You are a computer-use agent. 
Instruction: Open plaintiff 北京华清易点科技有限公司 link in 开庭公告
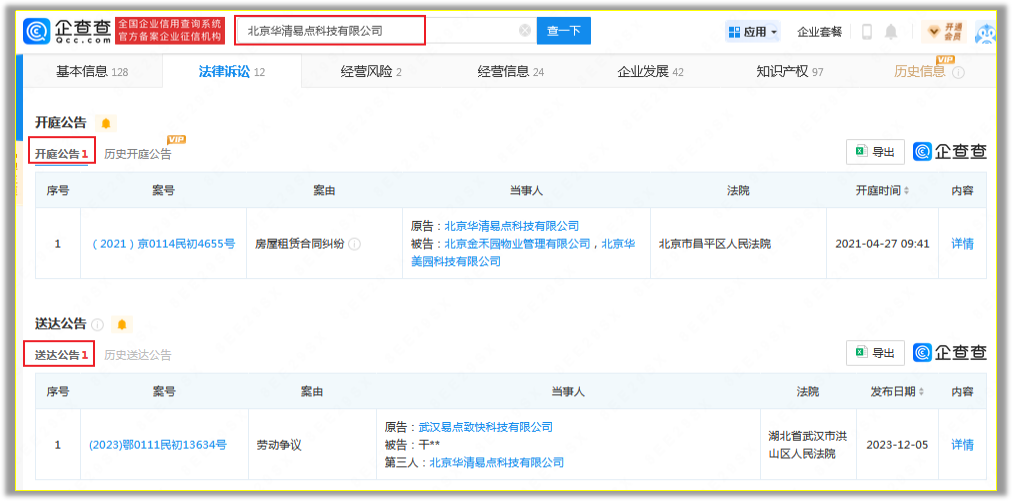click(512, 226)
